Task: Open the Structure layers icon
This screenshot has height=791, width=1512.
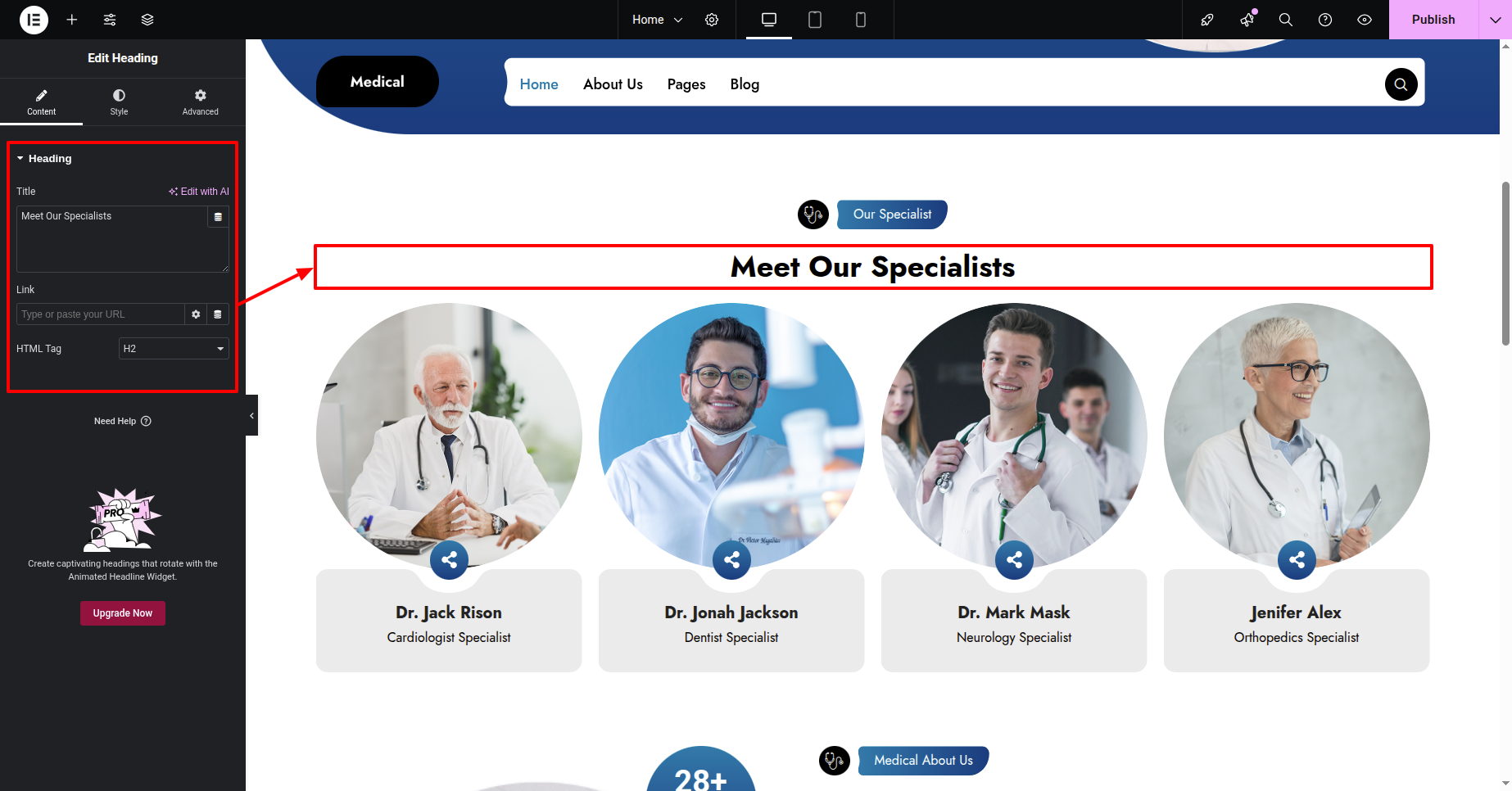Action: (x=147, y=20)
